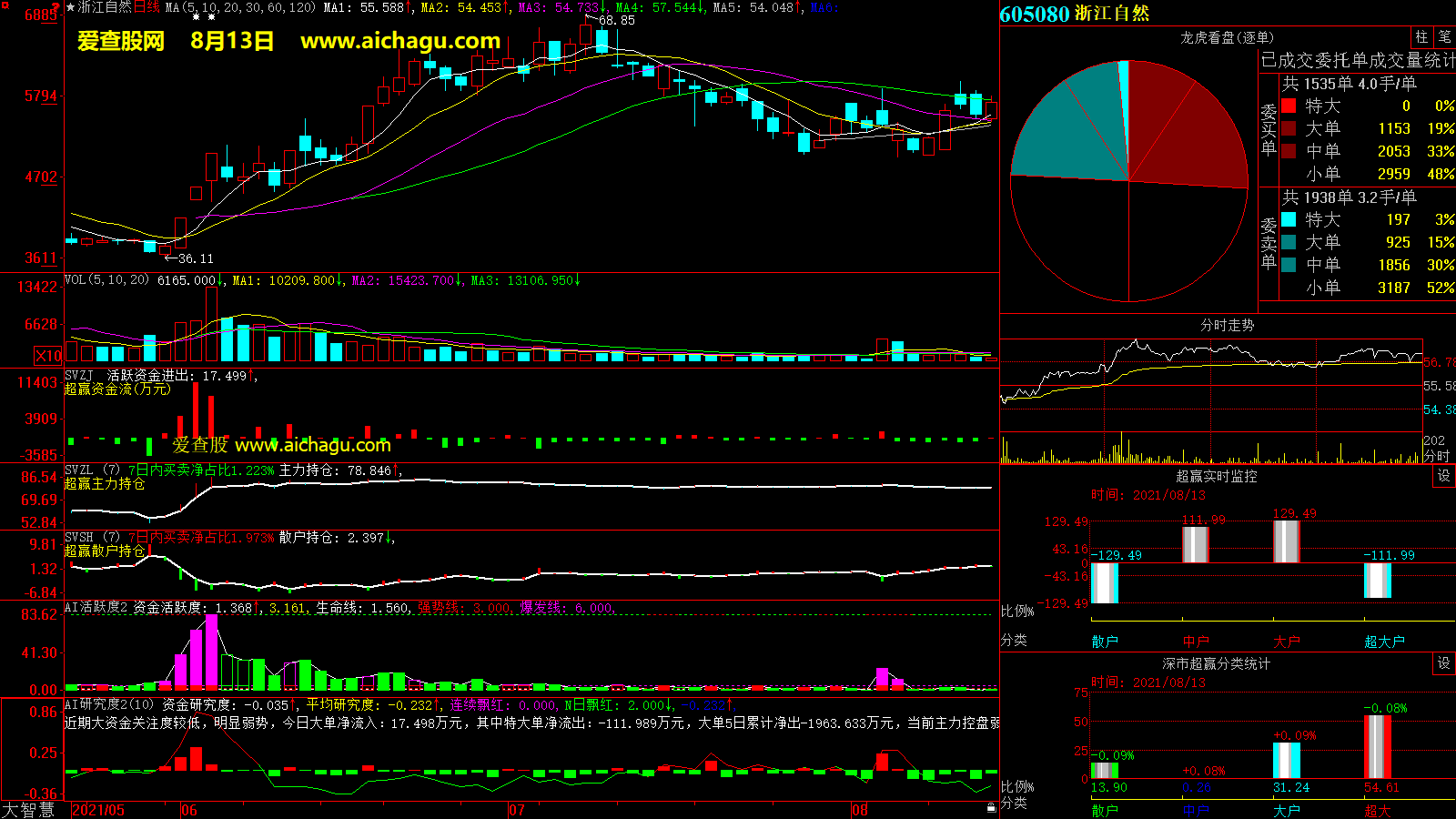Switch Dragon-Tiger panel to 柱 bar view
The image size is (1456, 819).
point(1421,37)
